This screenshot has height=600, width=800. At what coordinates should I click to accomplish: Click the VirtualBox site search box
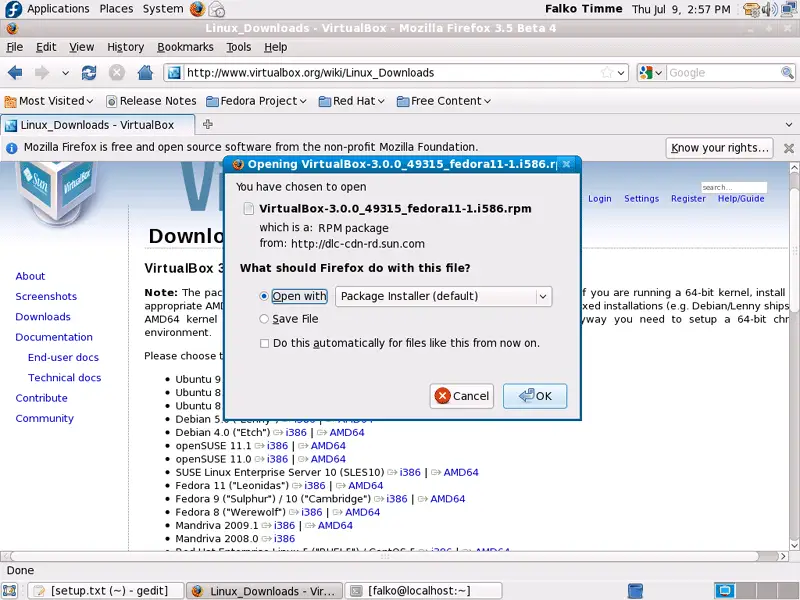click(x=734, y=187)
